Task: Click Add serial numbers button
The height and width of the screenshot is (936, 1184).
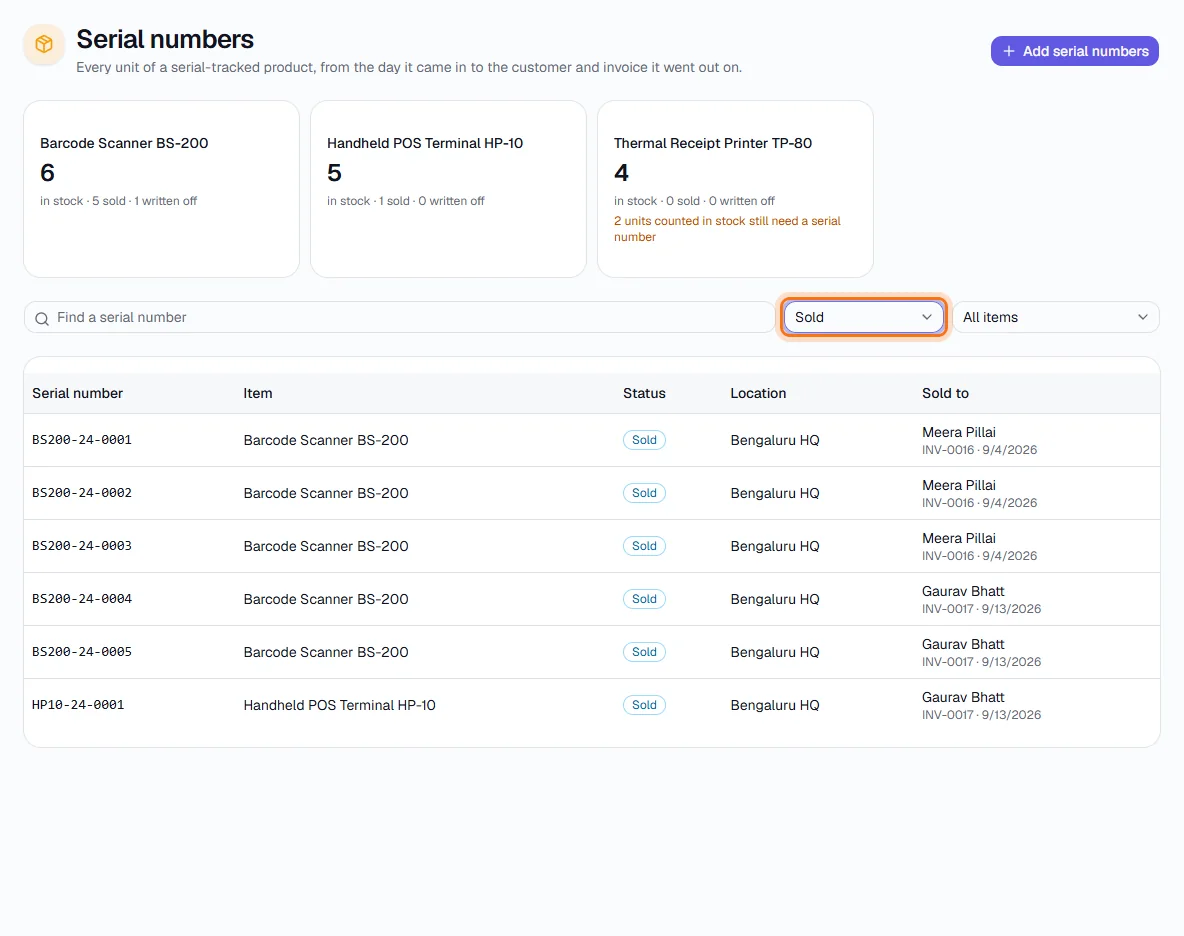Action: 1075,51
